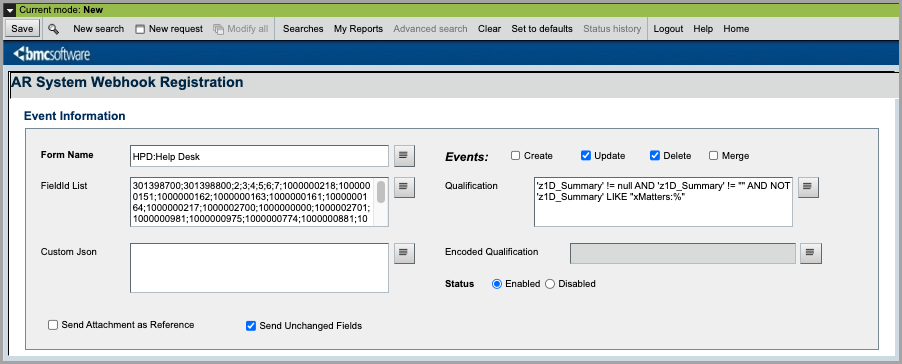This screenshot has width=902, height=364.
Task: Click the BMC Software logo
Action: click(51, 55)
